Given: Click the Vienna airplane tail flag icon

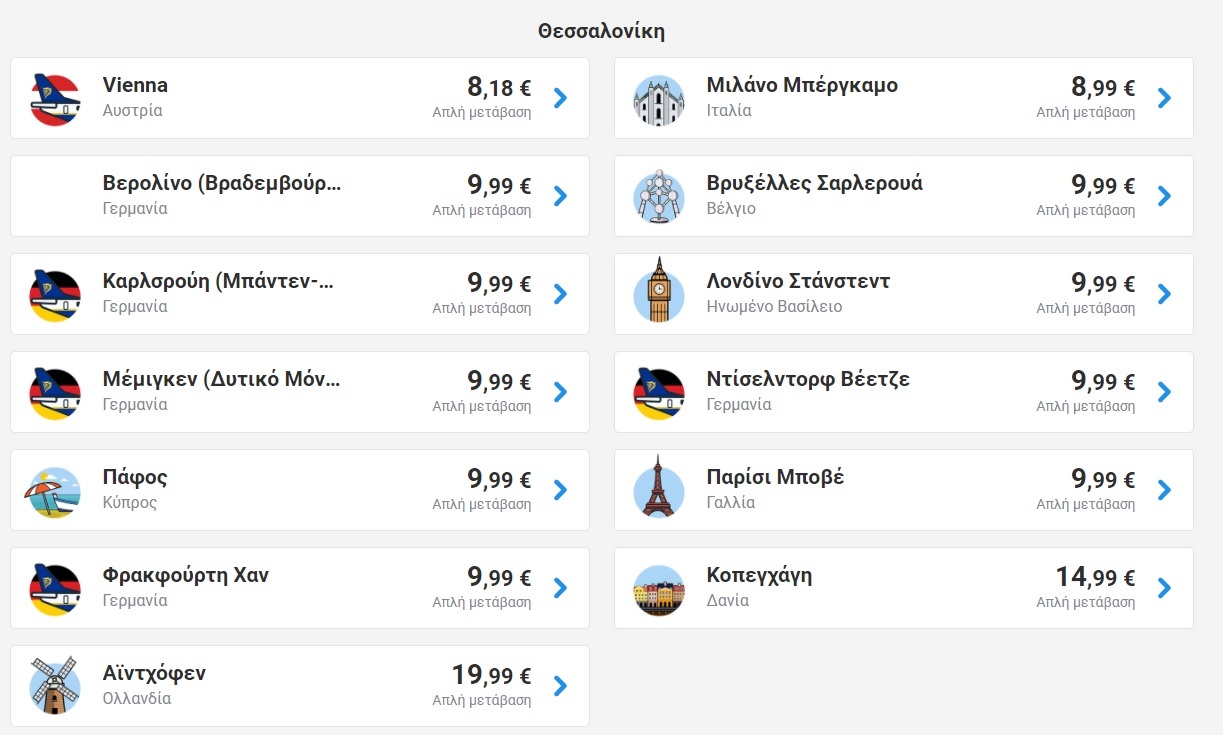Looking at the screenshot, I should (55, 99).
